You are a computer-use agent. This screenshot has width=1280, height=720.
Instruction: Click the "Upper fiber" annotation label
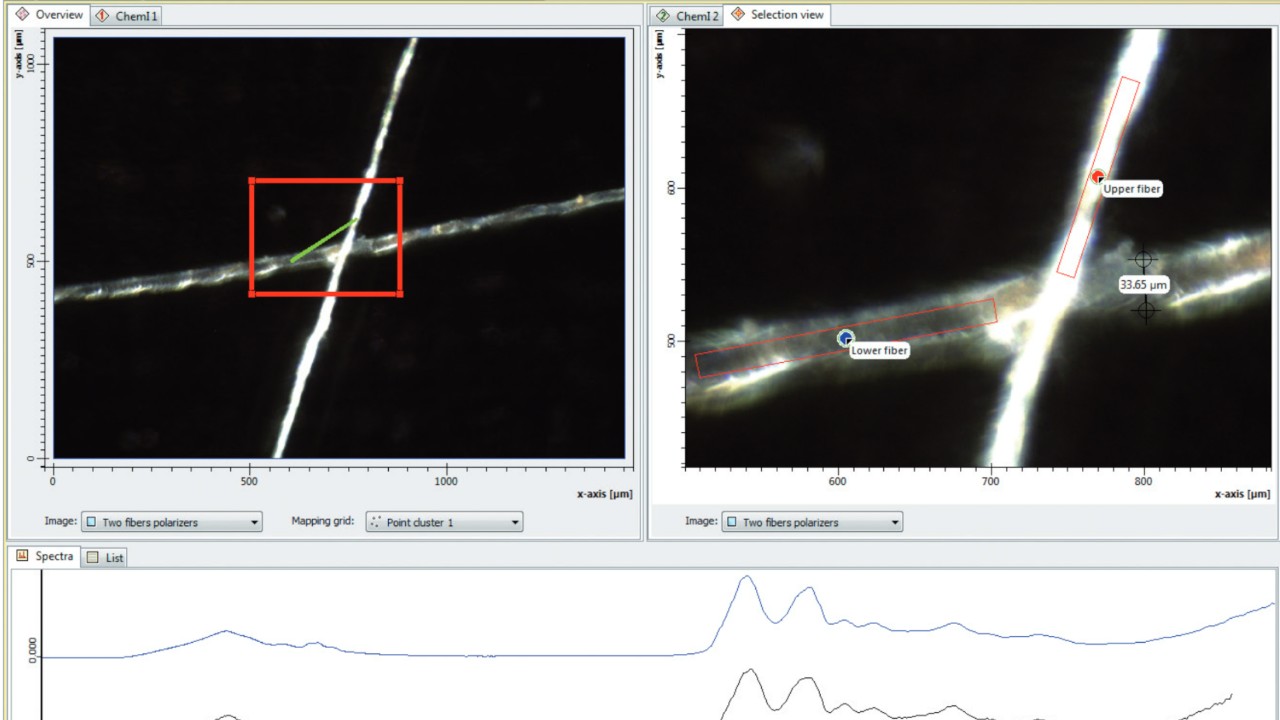pos(1132,189)
